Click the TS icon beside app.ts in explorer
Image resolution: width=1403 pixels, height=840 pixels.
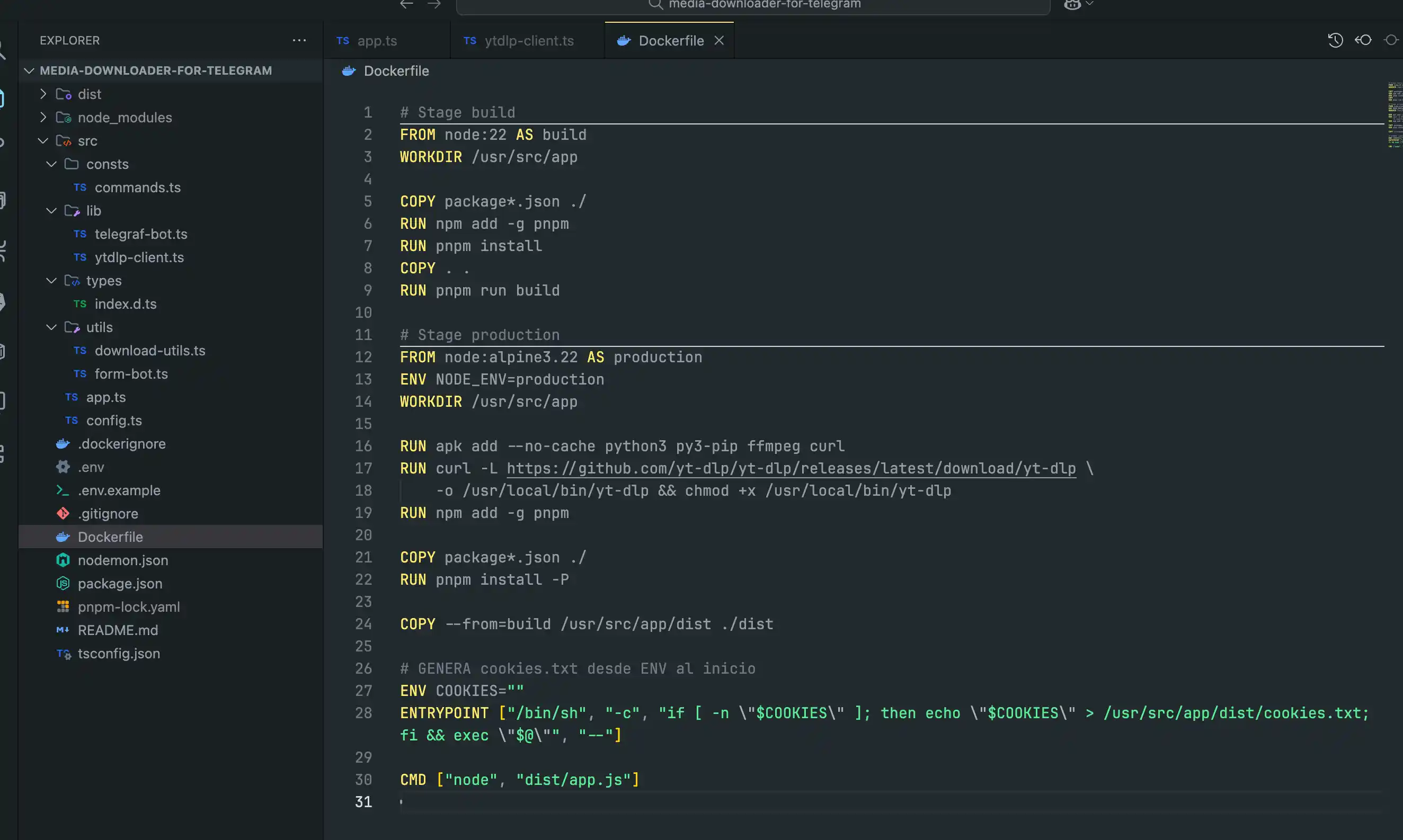[x=72, y=397]
